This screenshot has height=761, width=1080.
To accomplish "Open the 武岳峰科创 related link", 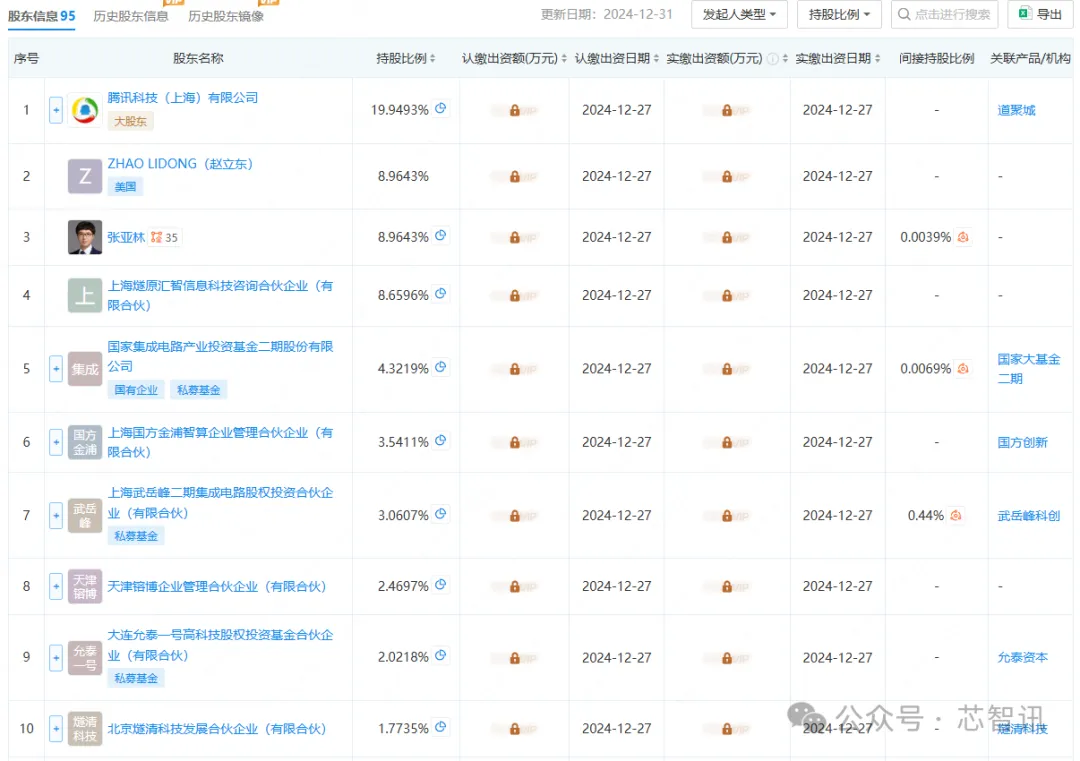I will coord(1028,515).
